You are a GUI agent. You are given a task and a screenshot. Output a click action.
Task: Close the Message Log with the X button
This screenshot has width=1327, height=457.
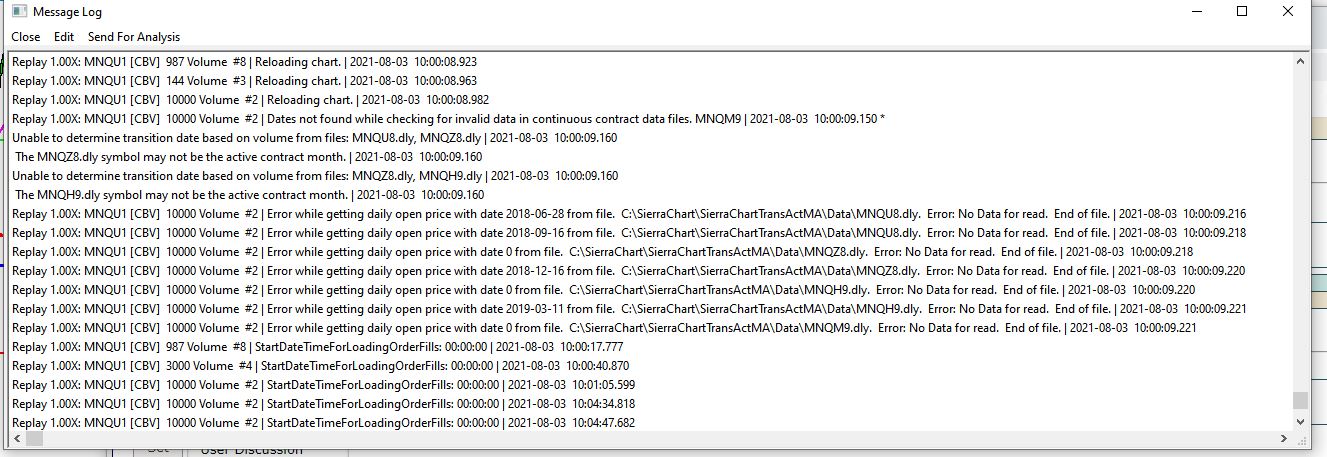(1288, 12)
